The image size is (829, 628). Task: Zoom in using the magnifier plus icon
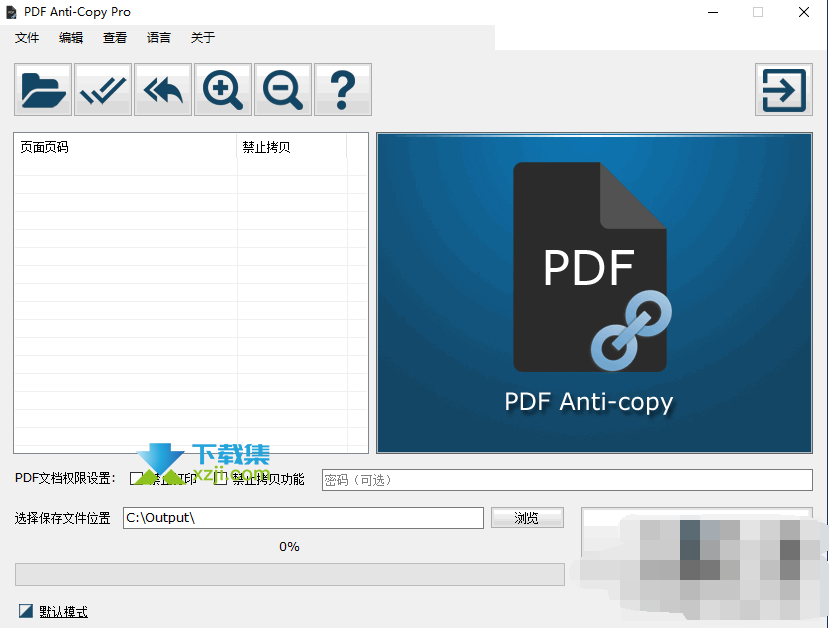coord(223,90)
